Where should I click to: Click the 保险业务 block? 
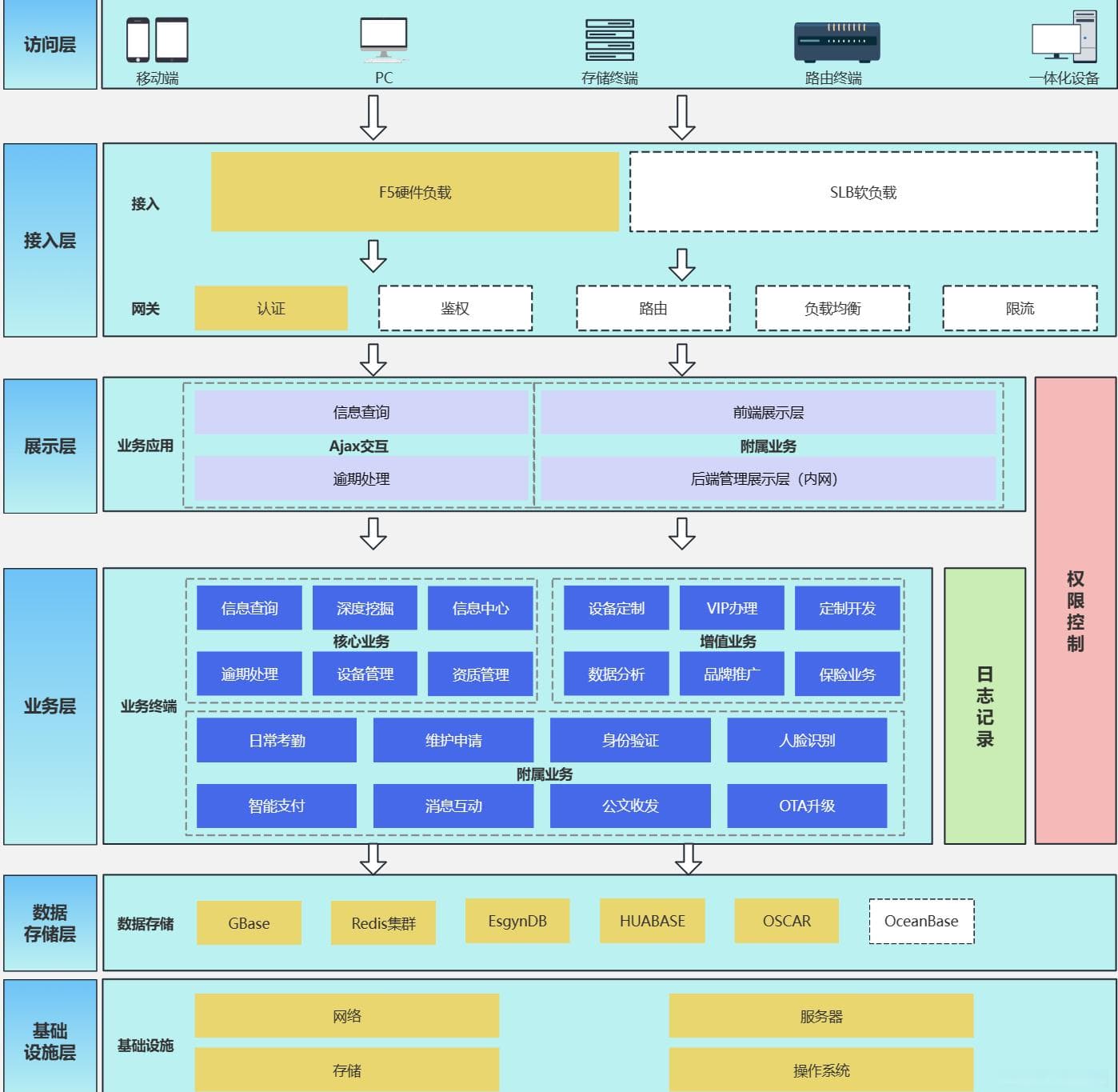pos(848,674)
